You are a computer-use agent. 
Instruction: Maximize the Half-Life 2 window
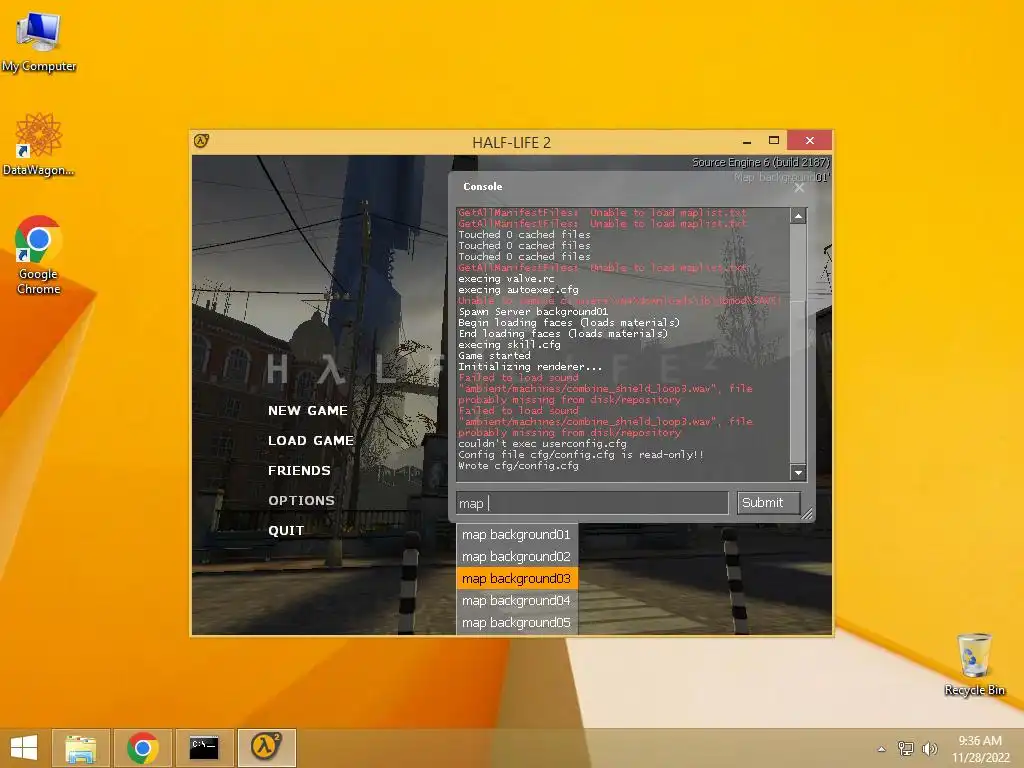tap(774, 140)
